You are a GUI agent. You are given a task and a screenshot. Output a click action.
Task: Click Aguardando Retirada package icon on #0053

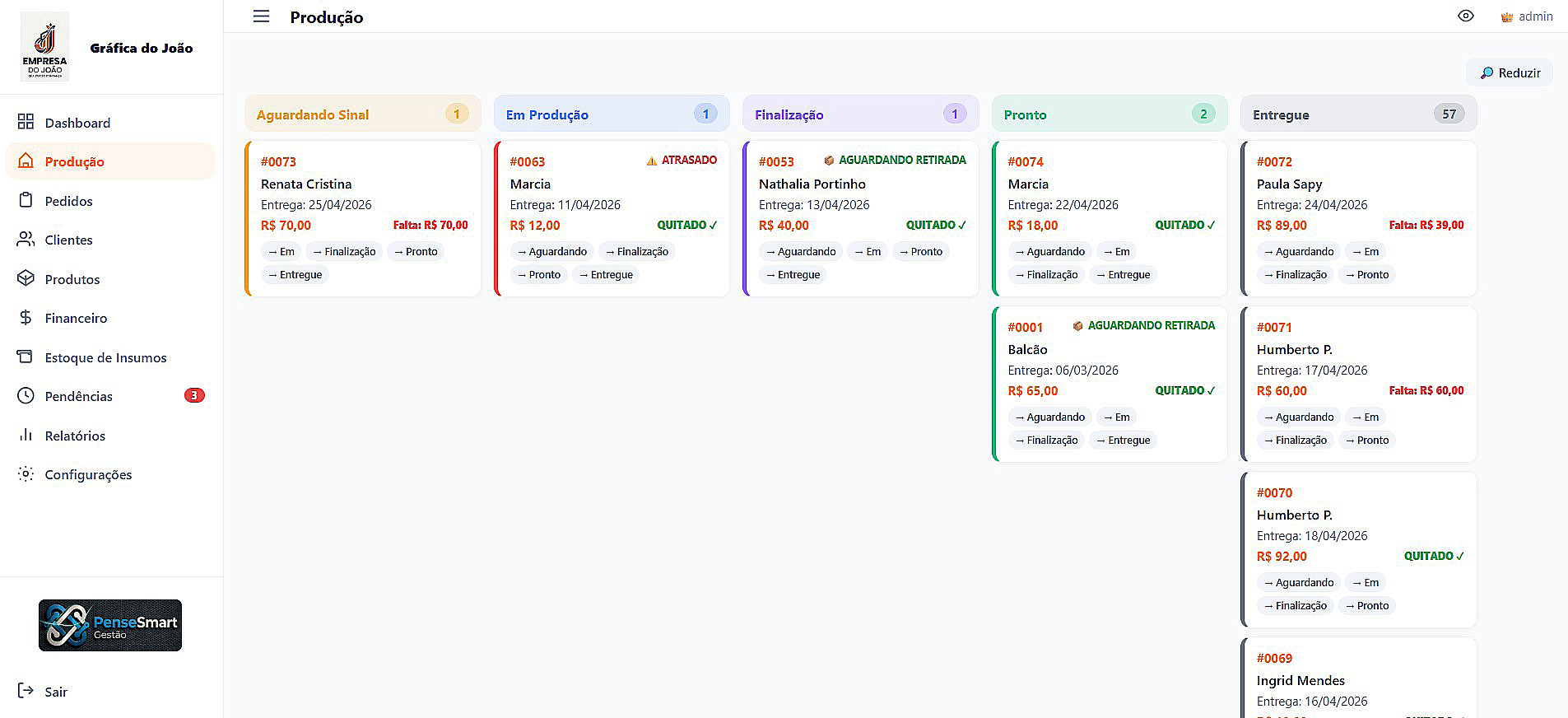tap(829, 161)
